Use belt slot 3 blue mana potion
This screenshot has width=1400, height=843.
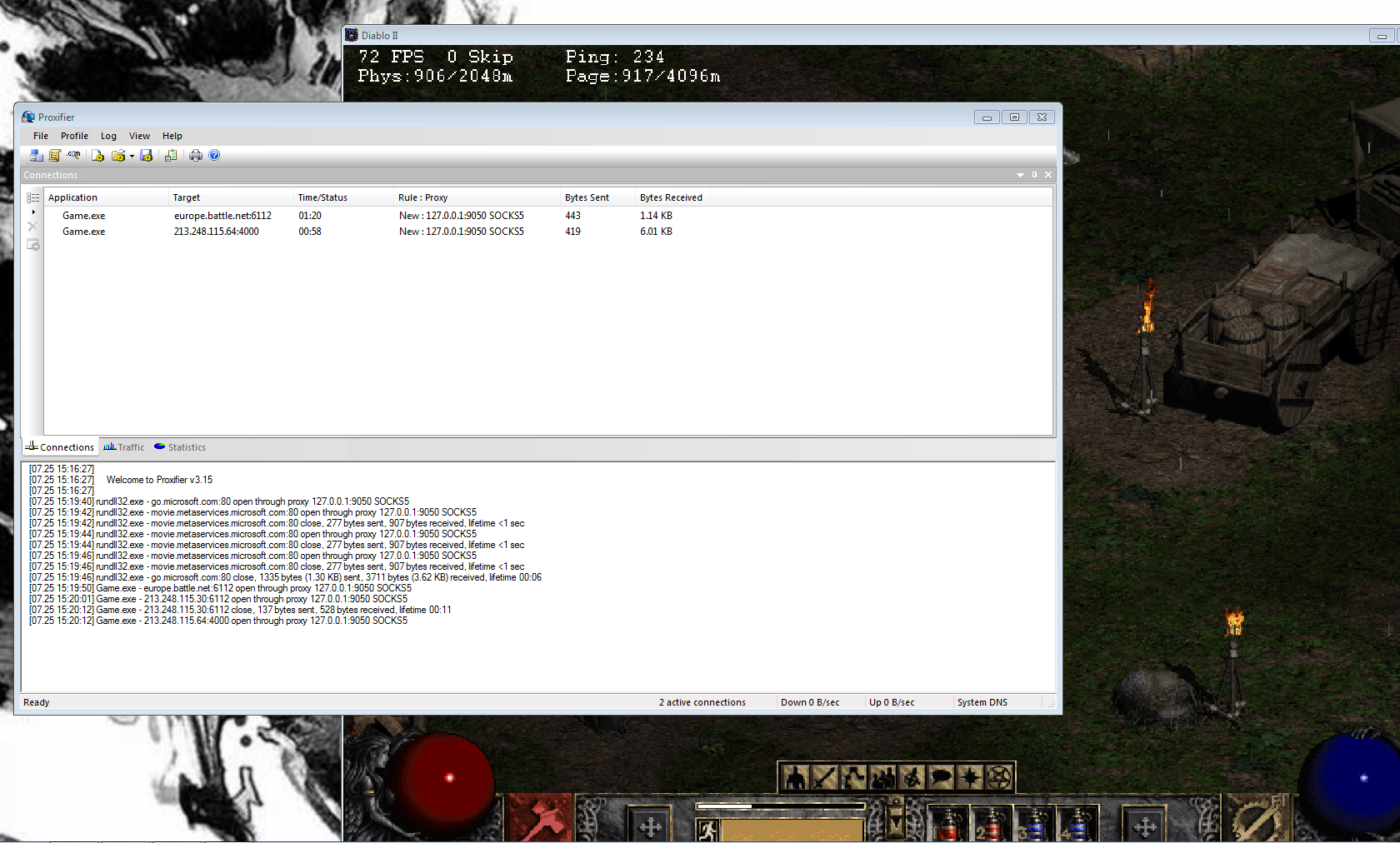click(x=1035, y=824)
